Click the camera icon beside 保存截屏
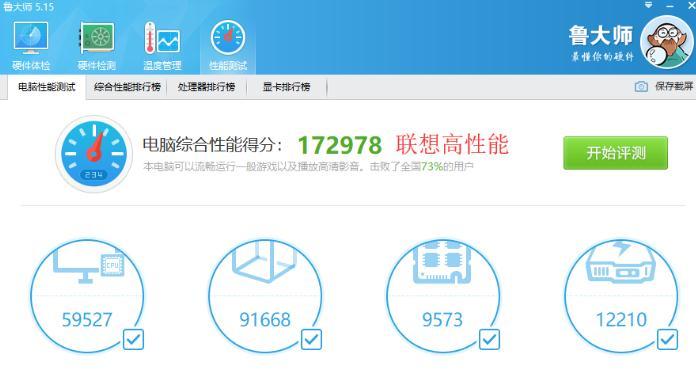696x371 pixels. pos(641,87)
